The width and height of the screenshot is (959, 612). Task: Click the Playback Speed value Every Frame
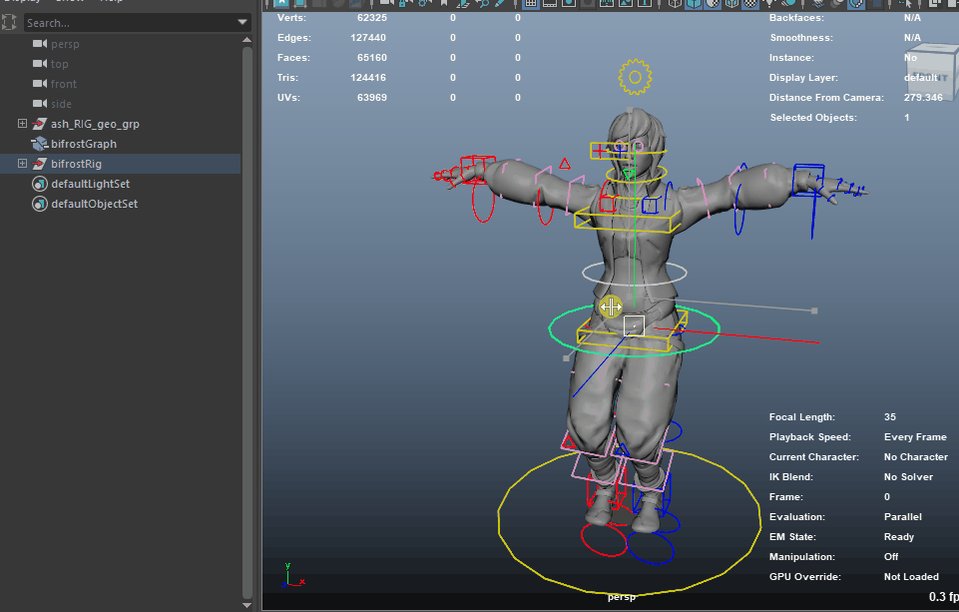(x=915, y=437)
